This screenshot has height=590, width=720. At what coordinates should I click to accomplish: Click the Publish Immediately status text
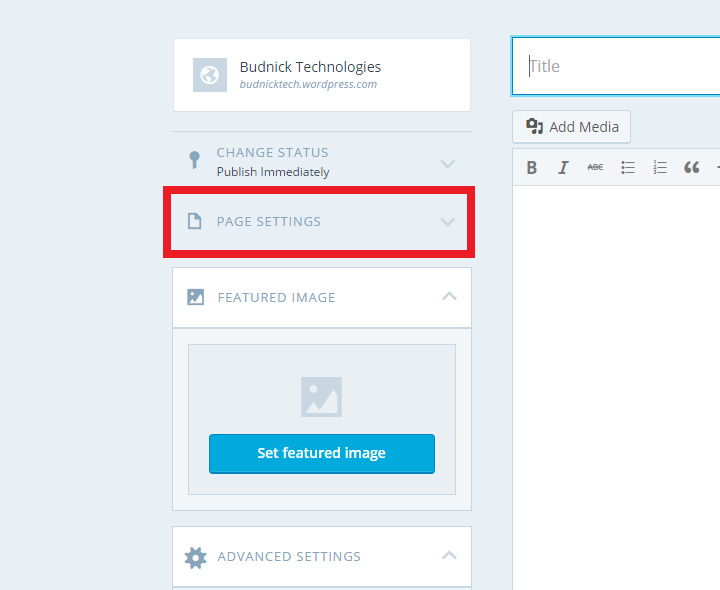(273, 172)
